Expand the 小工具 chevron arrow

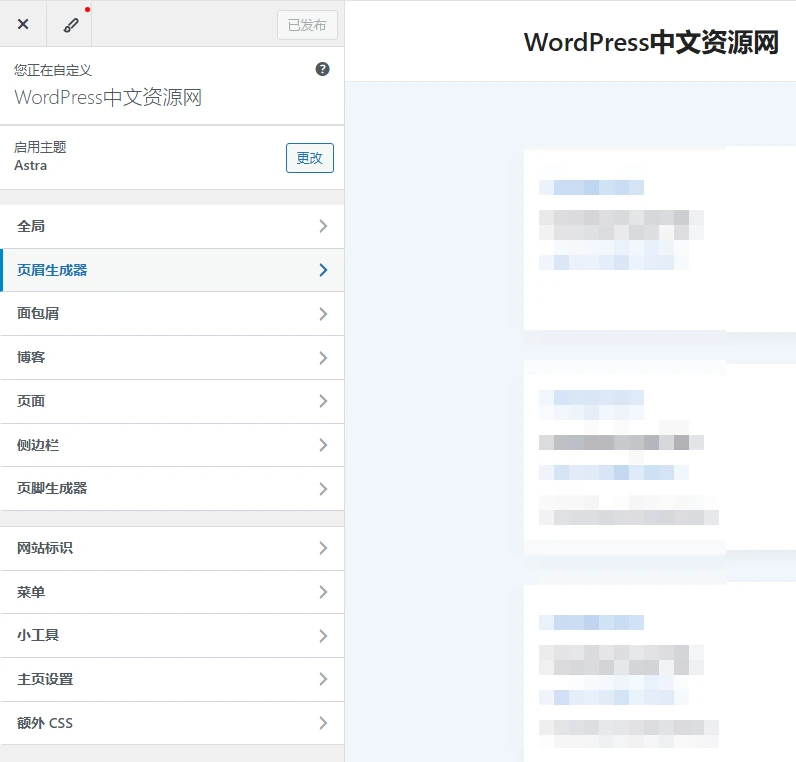tap(323, 636)
